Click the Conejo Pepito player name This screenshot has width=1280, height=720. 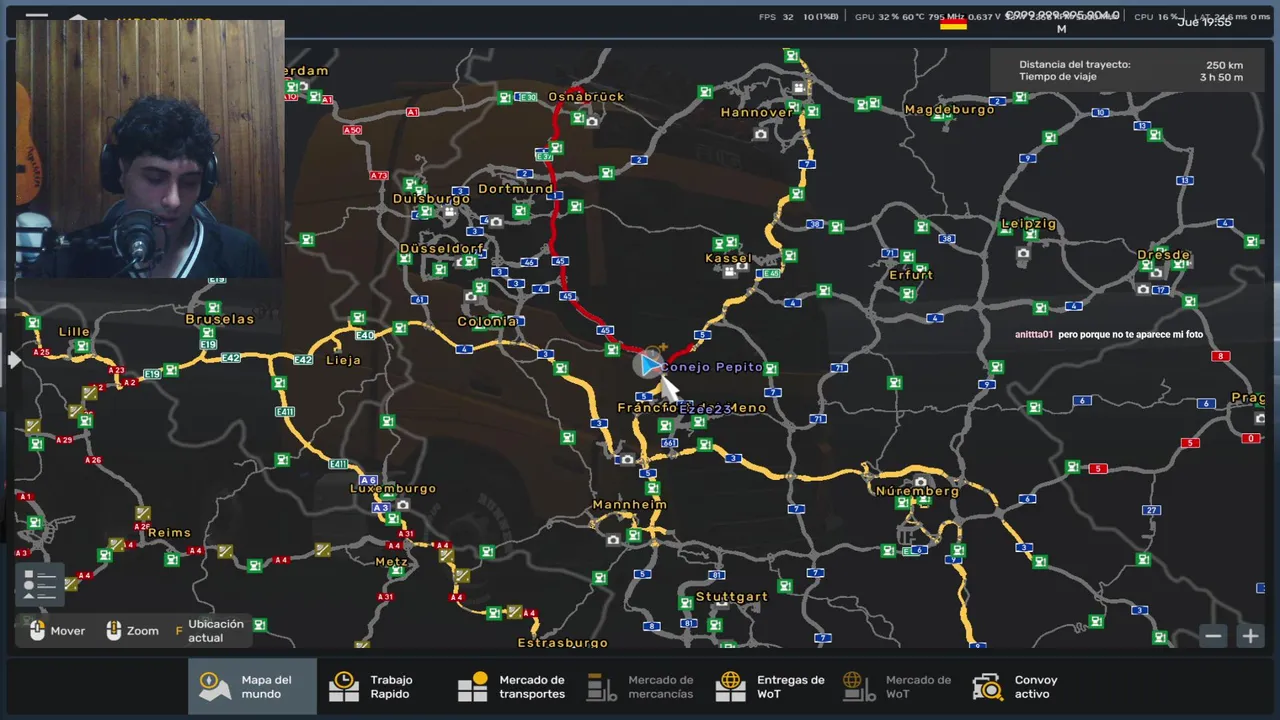711,367
